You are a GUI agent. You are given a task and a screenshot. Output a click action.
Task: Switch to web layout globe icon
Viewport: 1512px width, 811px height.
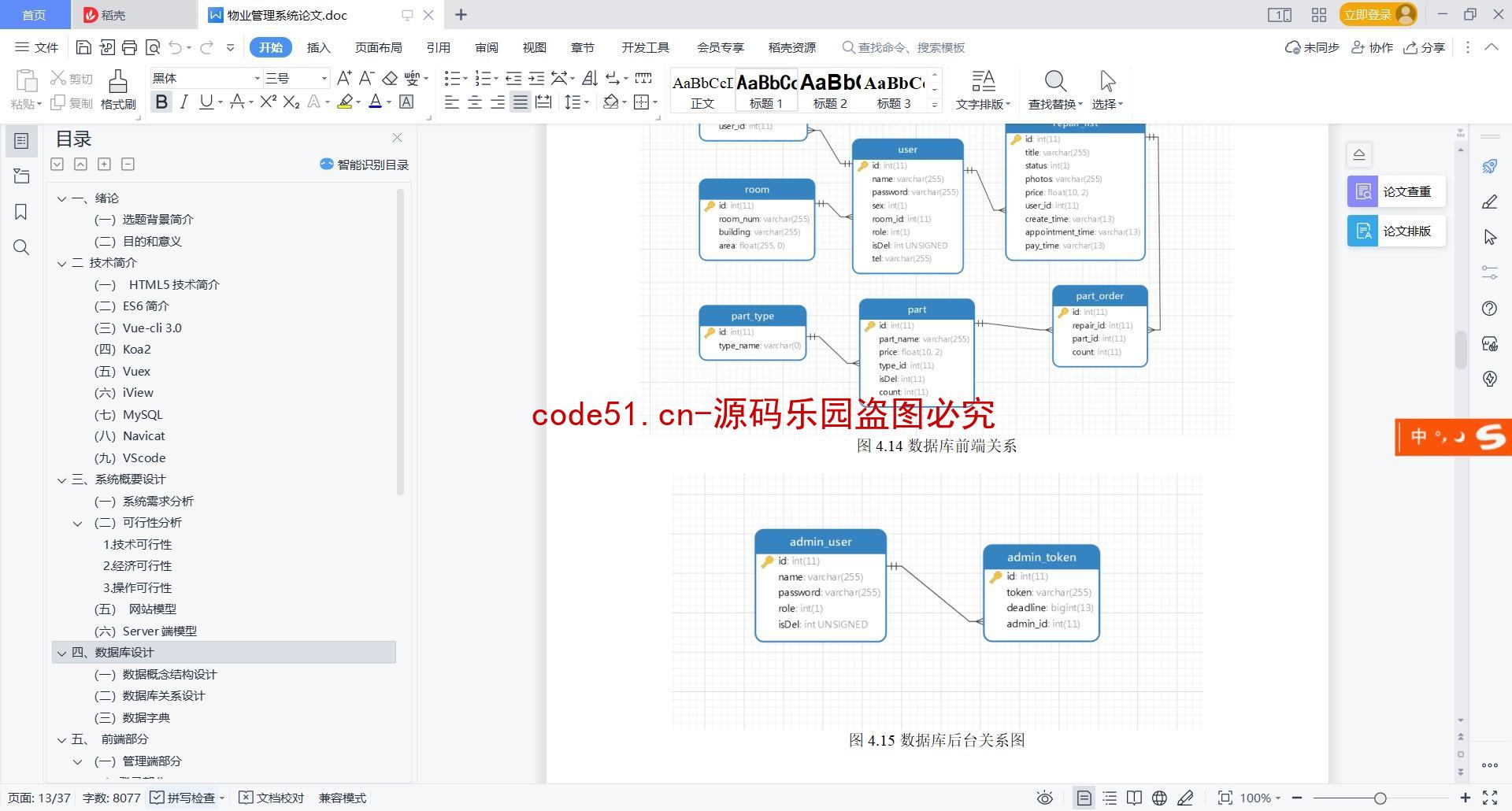[1159, 798]
